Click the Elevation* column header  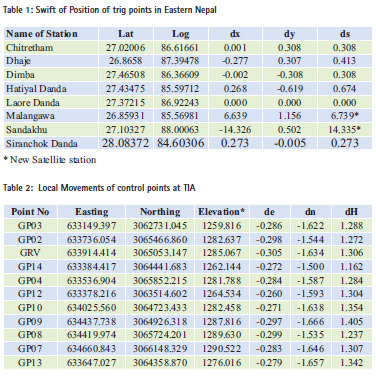coord(221,212)
